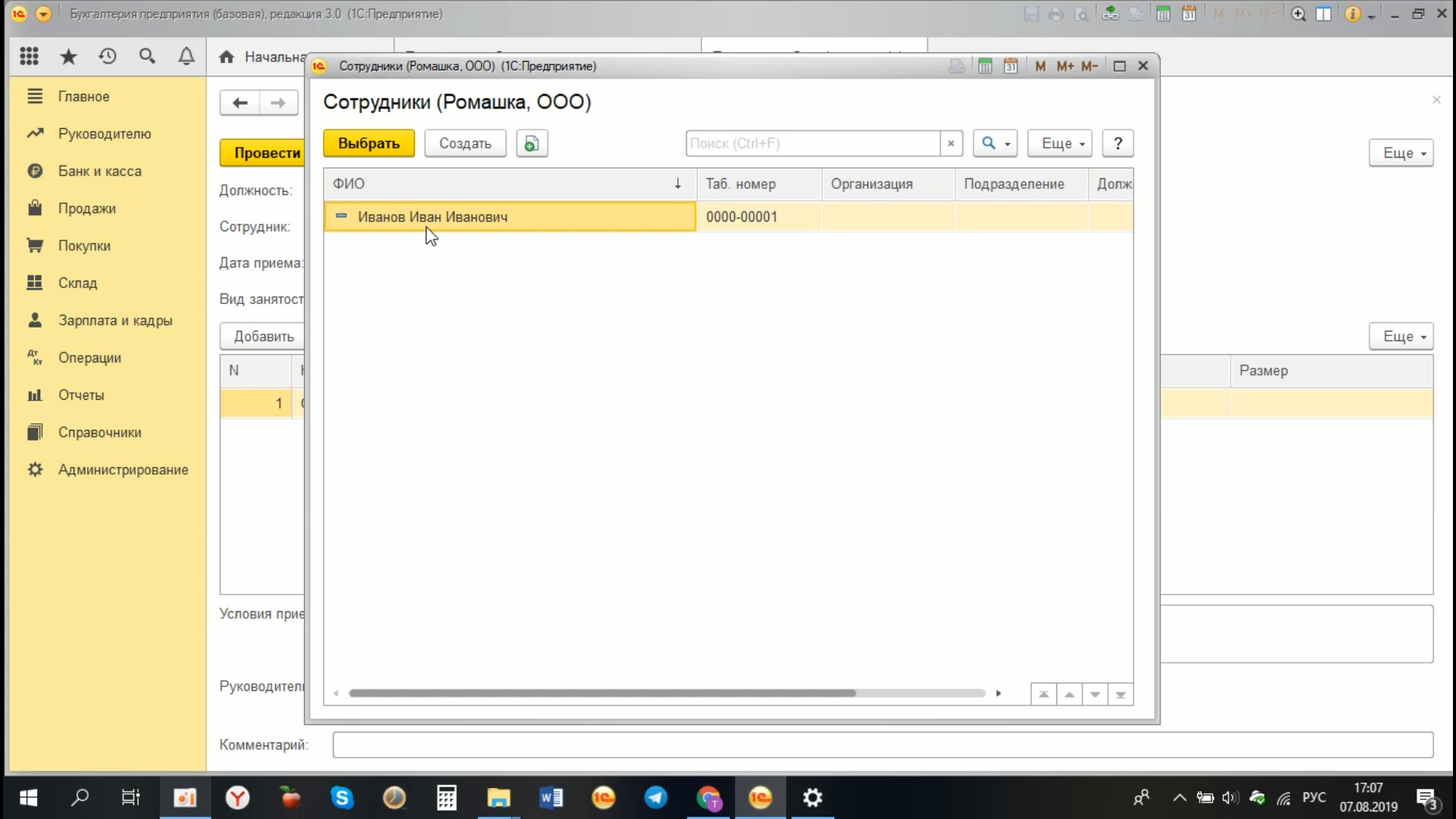Viewport: 1456px width, 819px height.
Task: Open notifications bell icon
Action: tap(187, 56)
